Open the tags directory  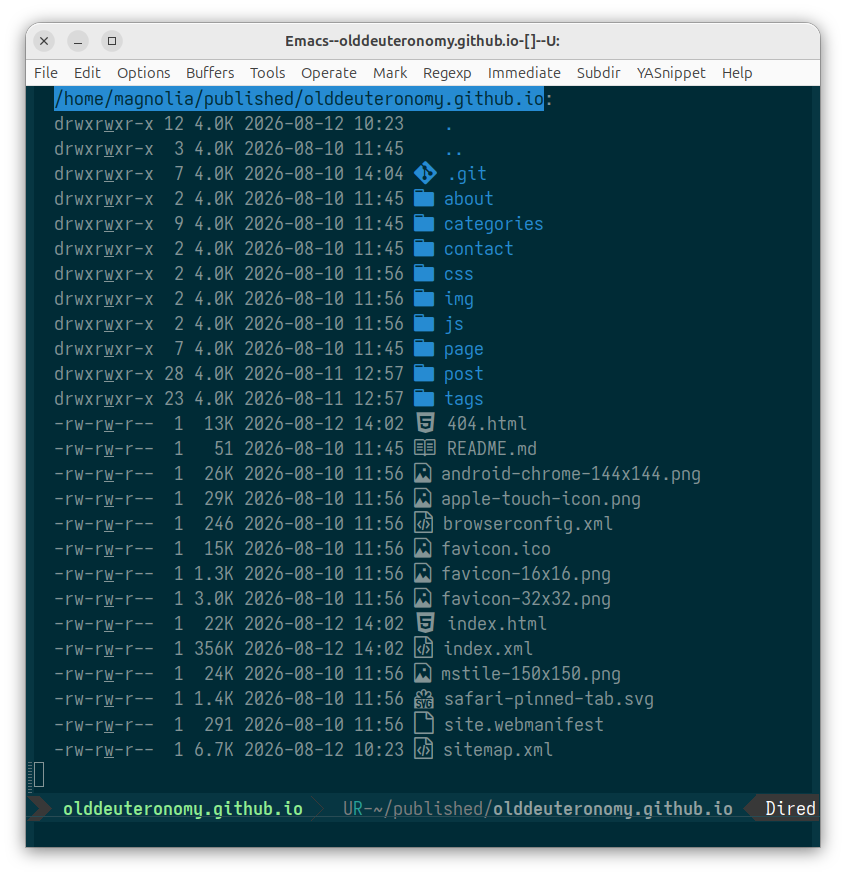(x=463, y=399)
